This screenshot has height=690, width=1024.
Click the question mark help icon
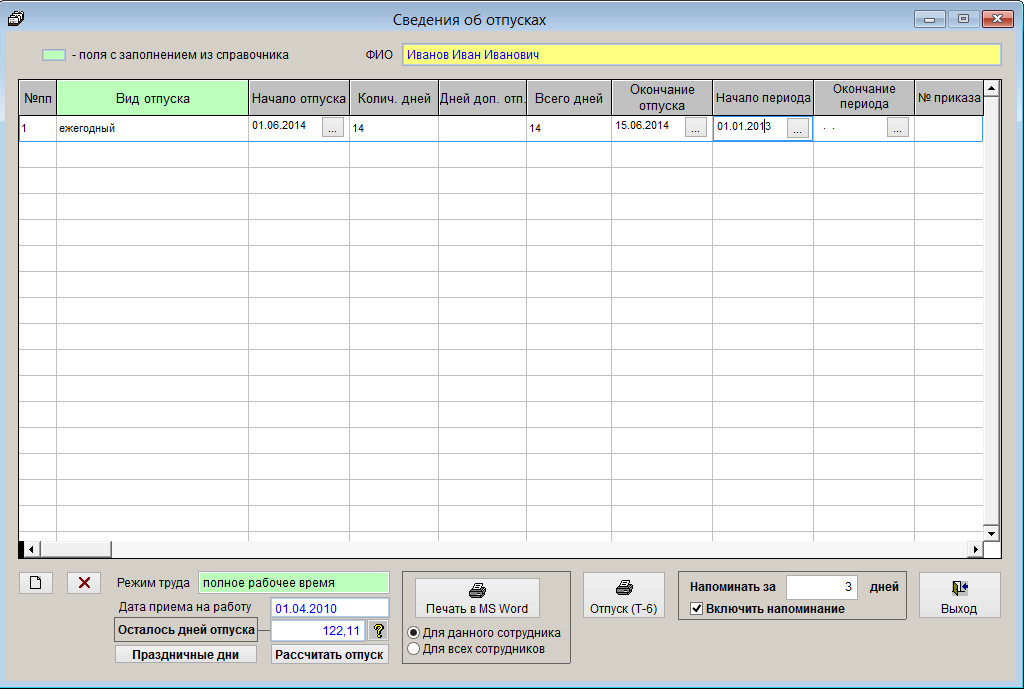pyautogui.click(x=378, y=630)
